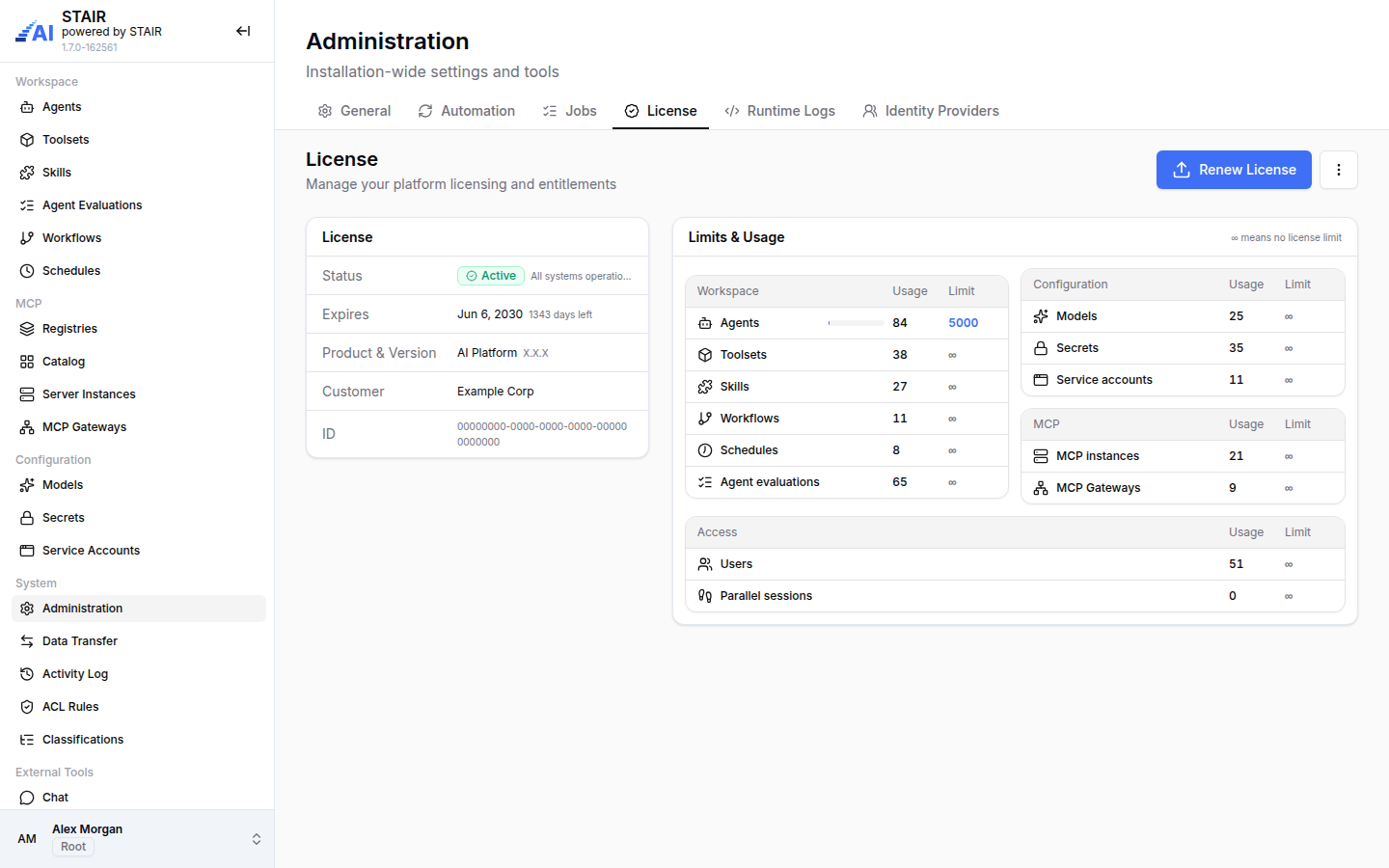Click the 'Example Corp' customer value

coord(496,392)
